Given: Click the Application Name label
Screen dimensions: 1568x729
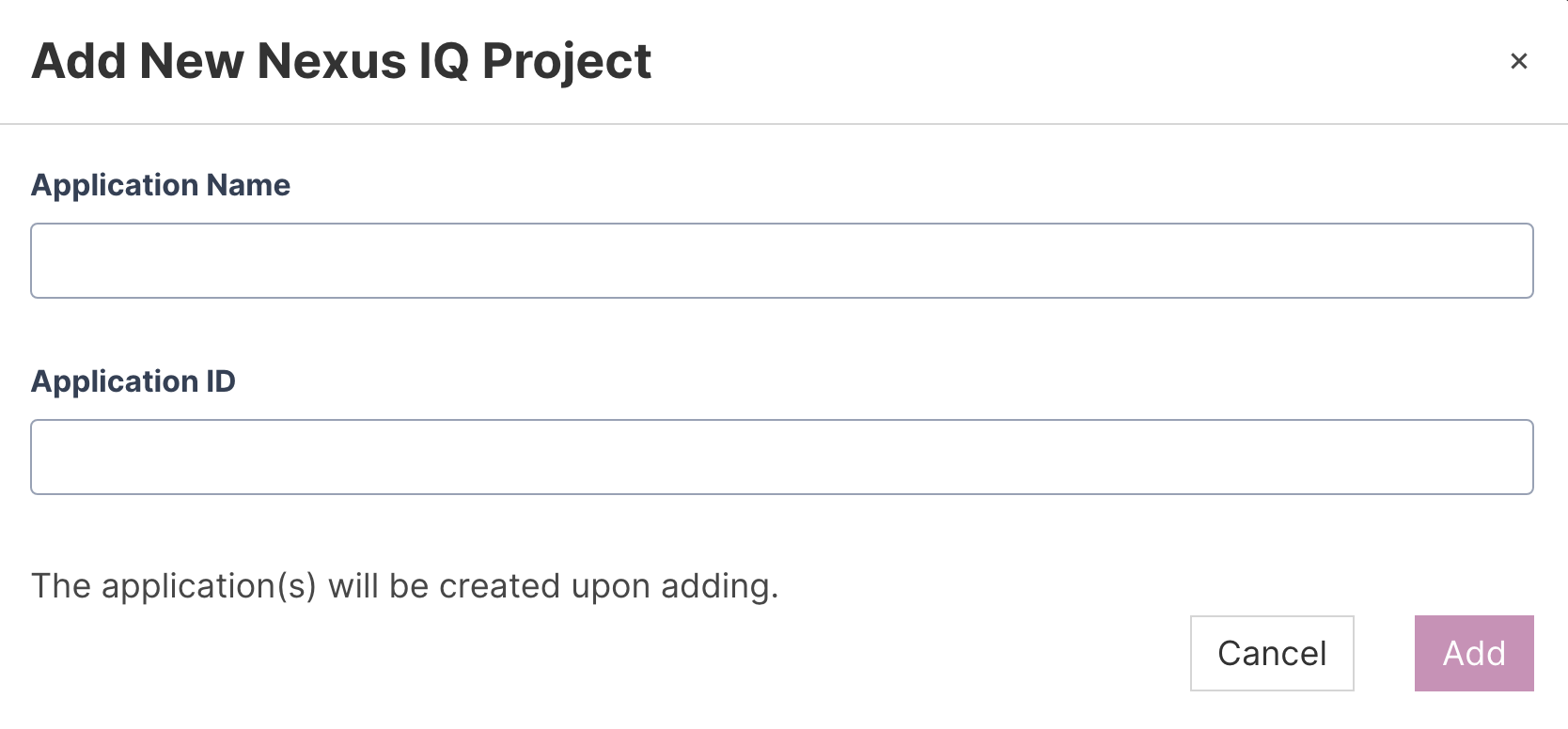Looking at the screenshot, I should pos(161,185).
